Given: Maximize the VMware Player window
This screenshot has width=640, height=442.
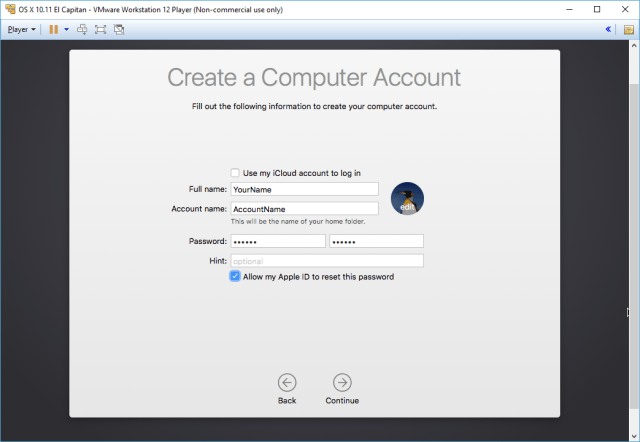Looking at the screenshot, I should point(597,9).
